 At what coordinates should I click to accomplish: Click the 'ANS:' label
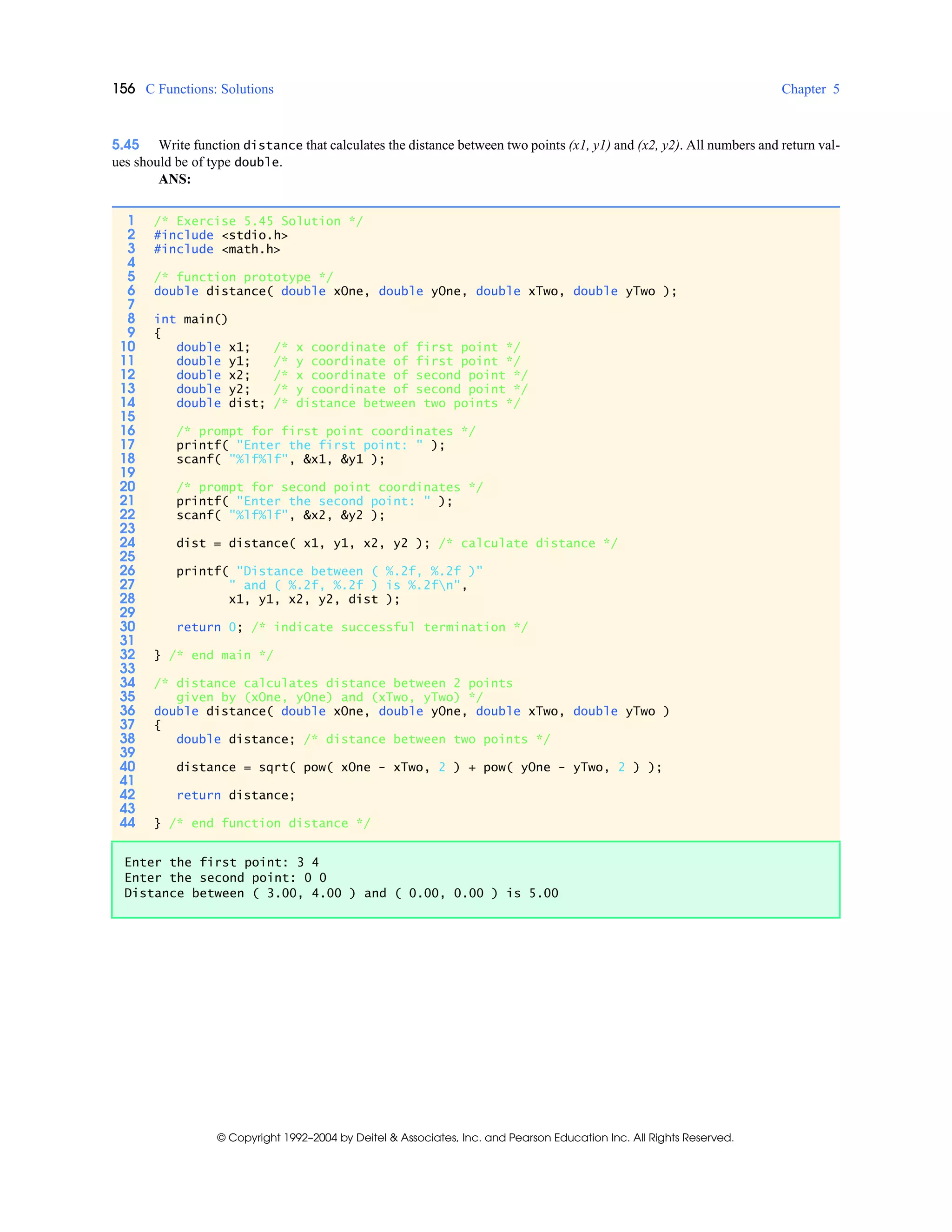174,179
